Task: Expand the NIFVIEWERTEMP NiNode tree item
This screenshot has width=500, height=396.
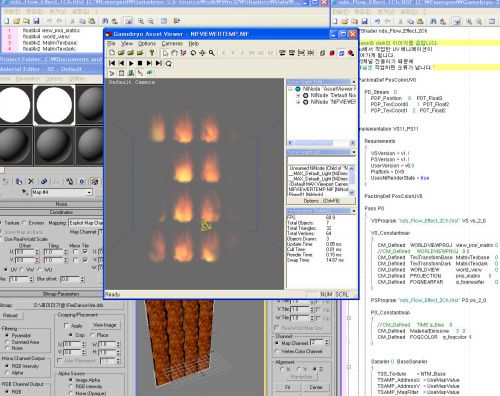Action: click(x=298, y=102)
